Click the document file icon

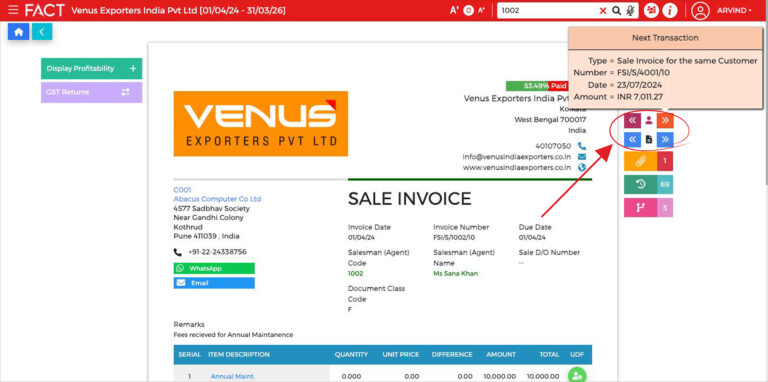[649, 140]
